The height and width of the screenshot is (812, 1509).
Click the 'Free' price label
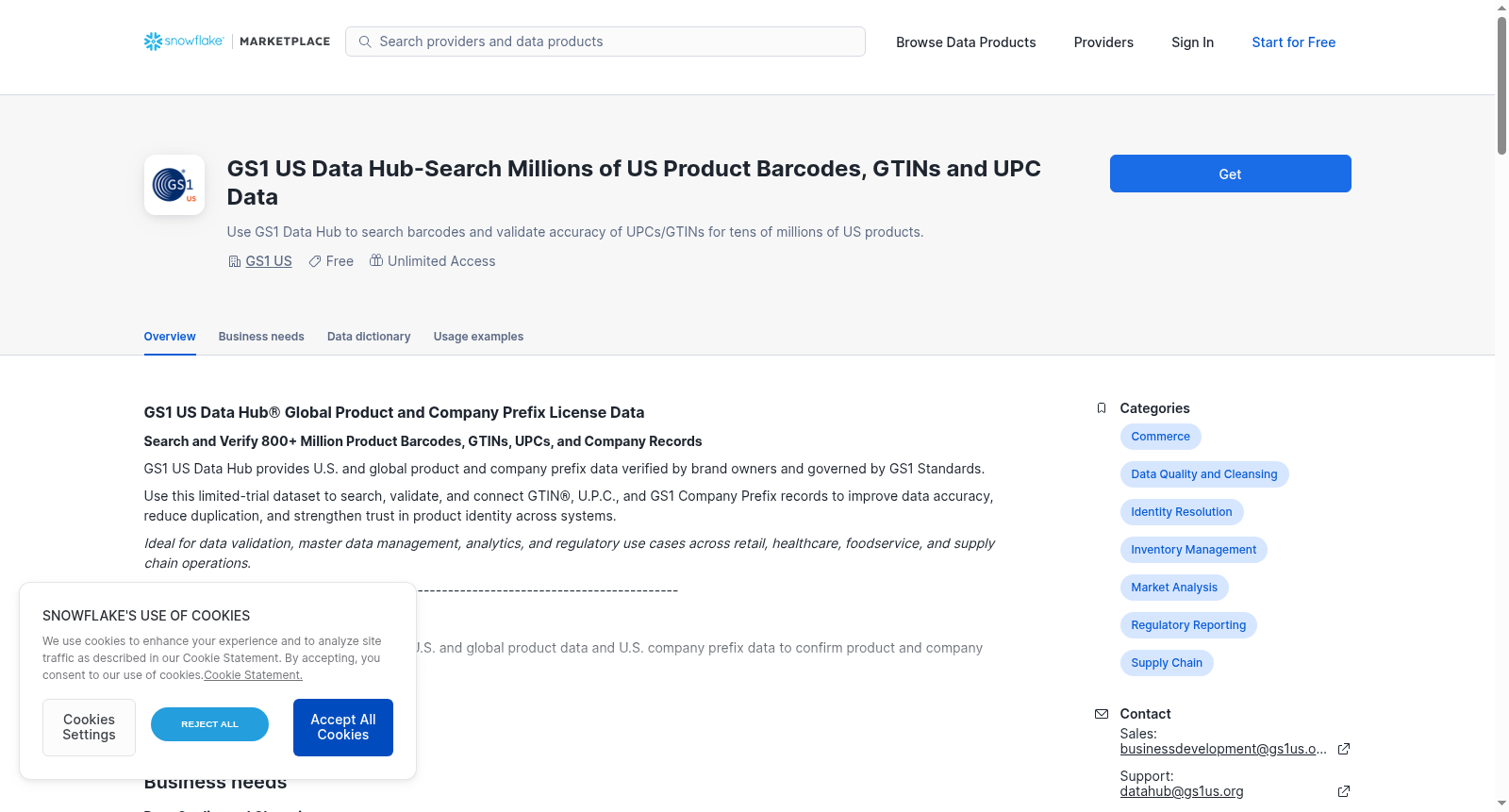click(340, 261)
